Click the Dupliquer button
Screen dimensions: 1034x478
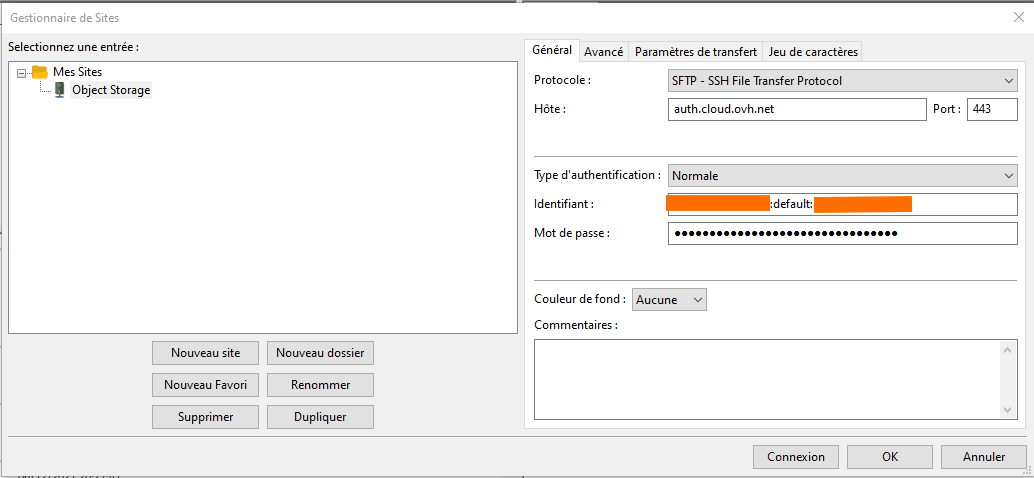320,417
